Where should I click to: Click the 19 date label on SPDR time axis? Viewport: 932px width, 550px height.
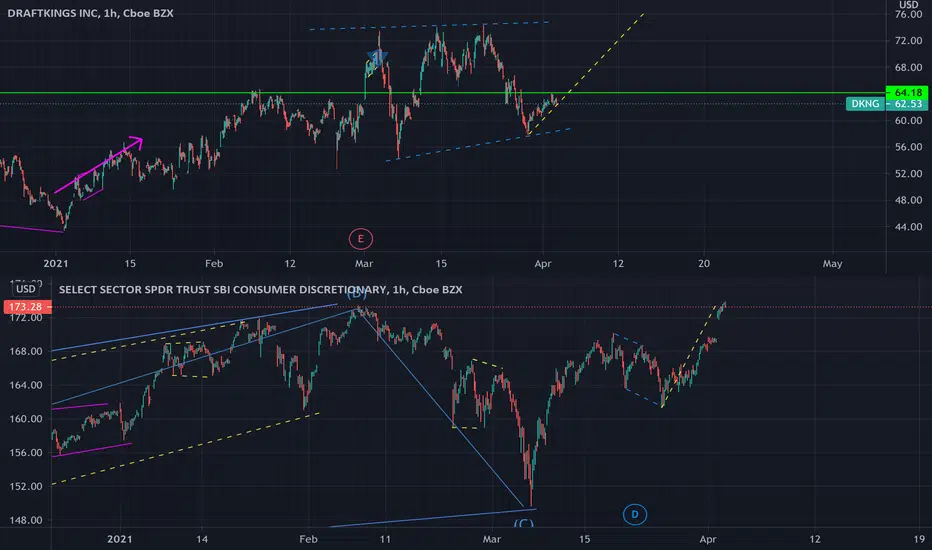tap(919, 539)
